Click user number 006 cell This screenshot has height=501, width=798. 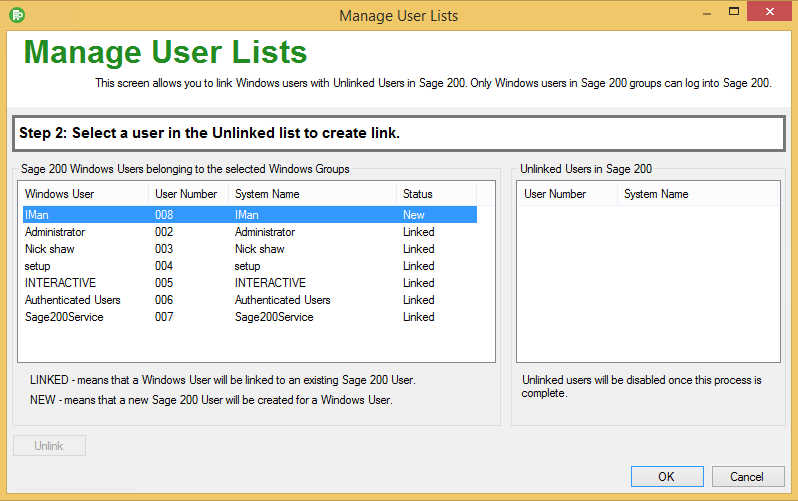coord(164,300)
